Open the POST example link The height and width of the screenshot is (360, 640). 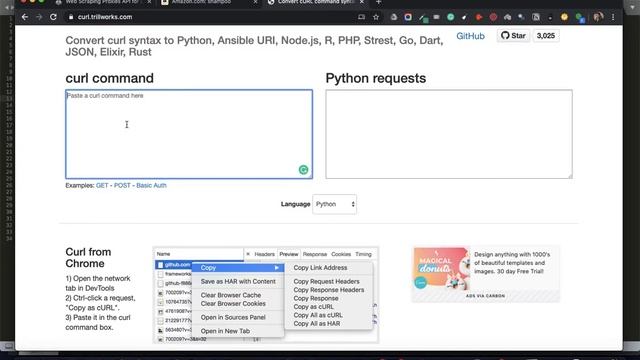tap(122, 185)
